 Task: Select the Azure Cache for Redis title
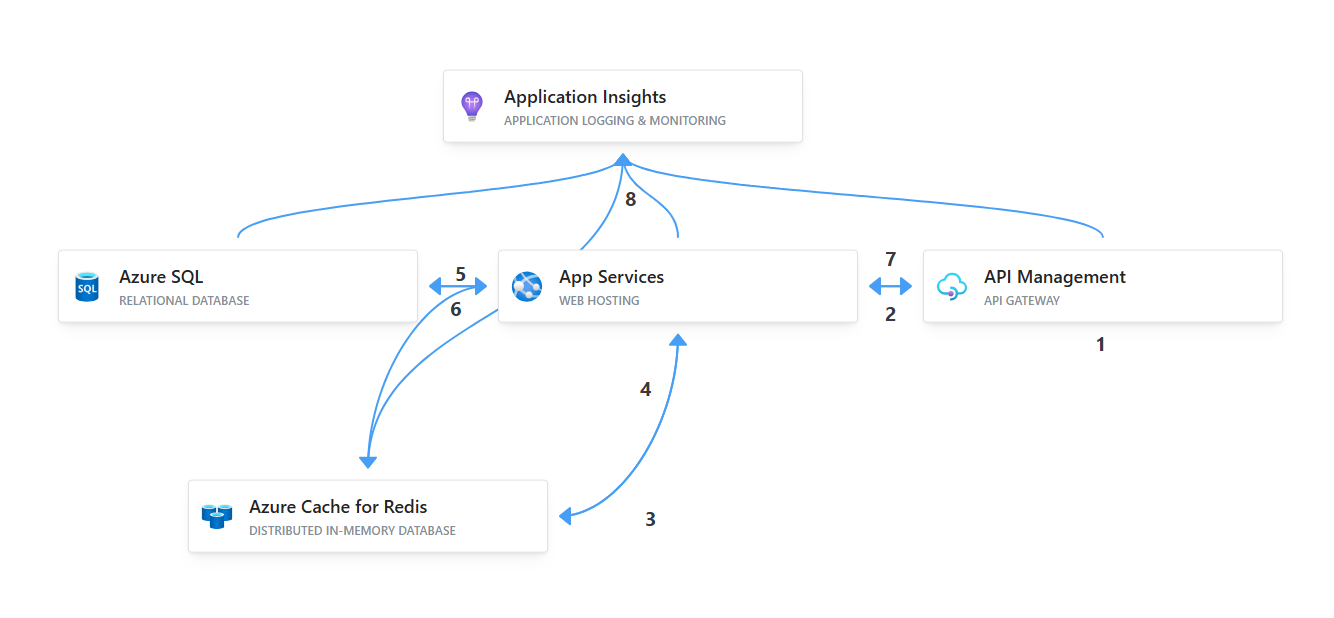coord(338,507)
